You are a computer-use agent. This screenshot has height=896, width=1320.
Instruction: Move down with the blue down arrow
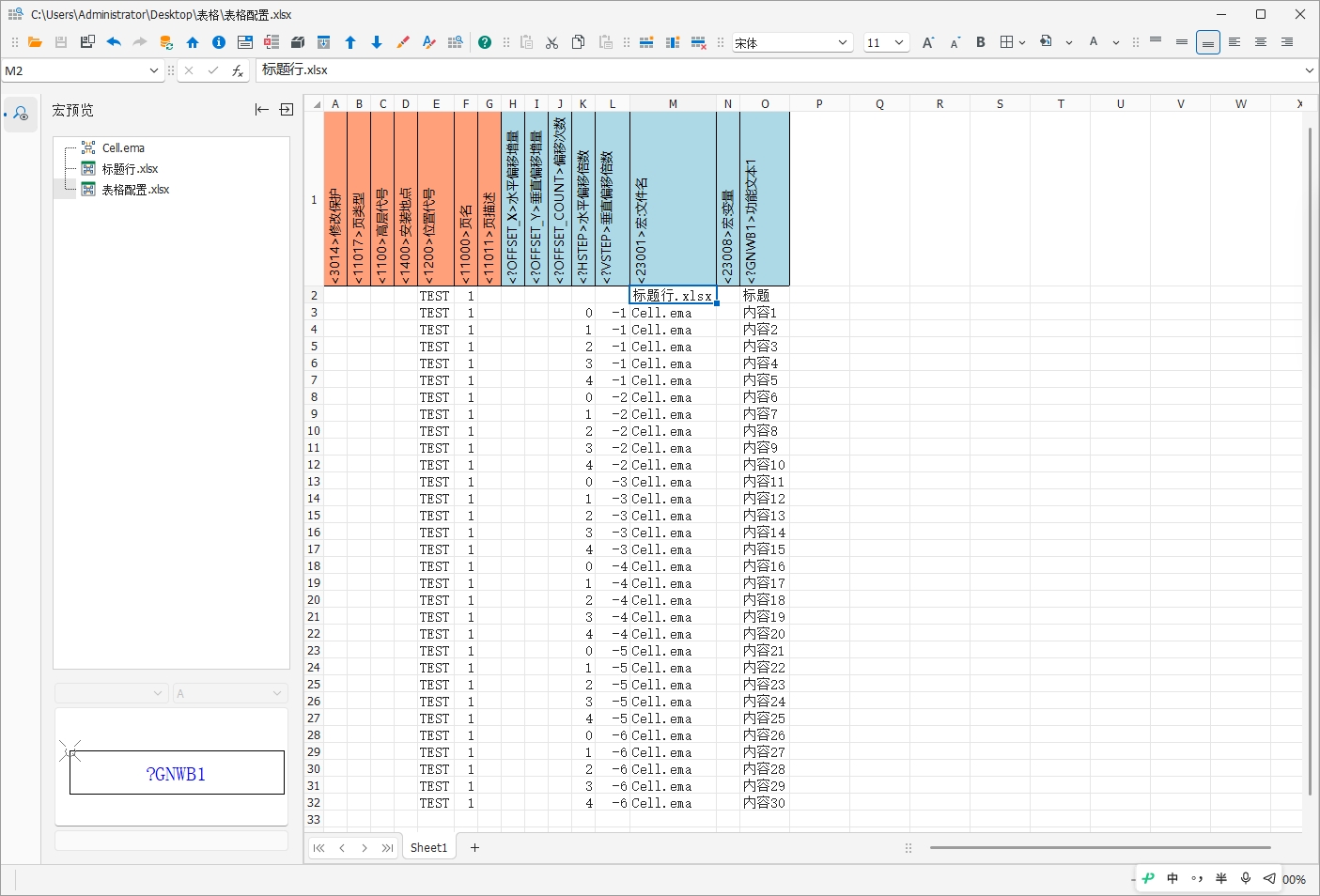[377, 42]
